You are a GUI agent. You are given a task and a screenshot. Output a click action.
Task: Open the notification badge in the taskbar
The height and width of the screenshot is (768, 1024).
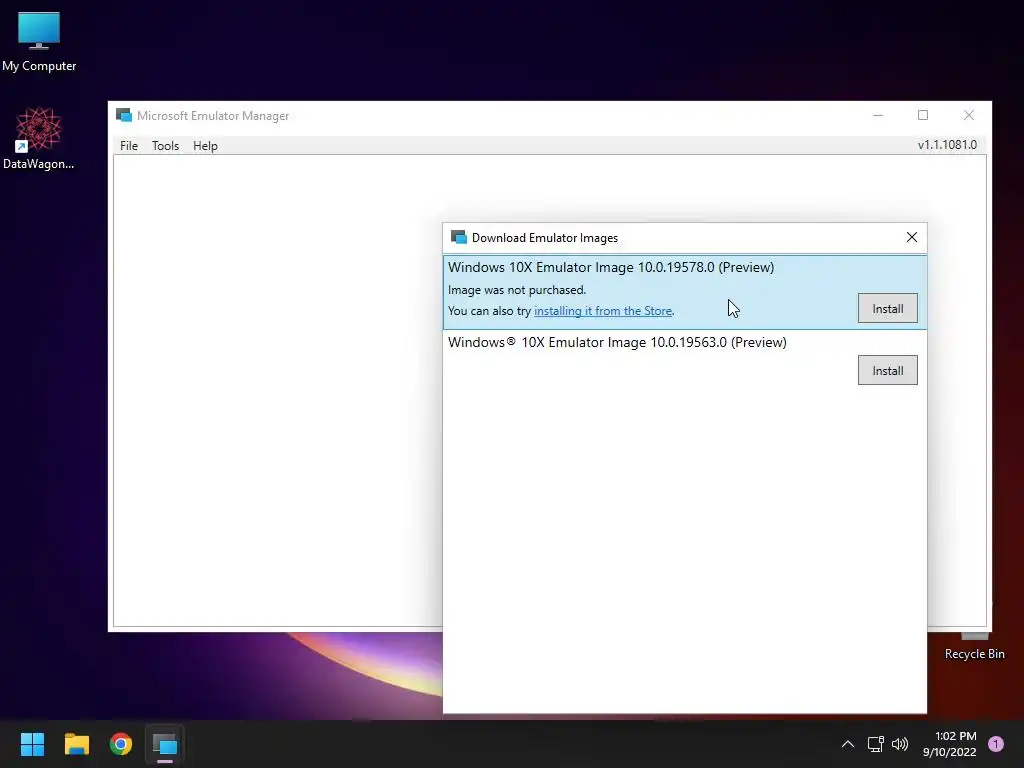tap(996, 744)
